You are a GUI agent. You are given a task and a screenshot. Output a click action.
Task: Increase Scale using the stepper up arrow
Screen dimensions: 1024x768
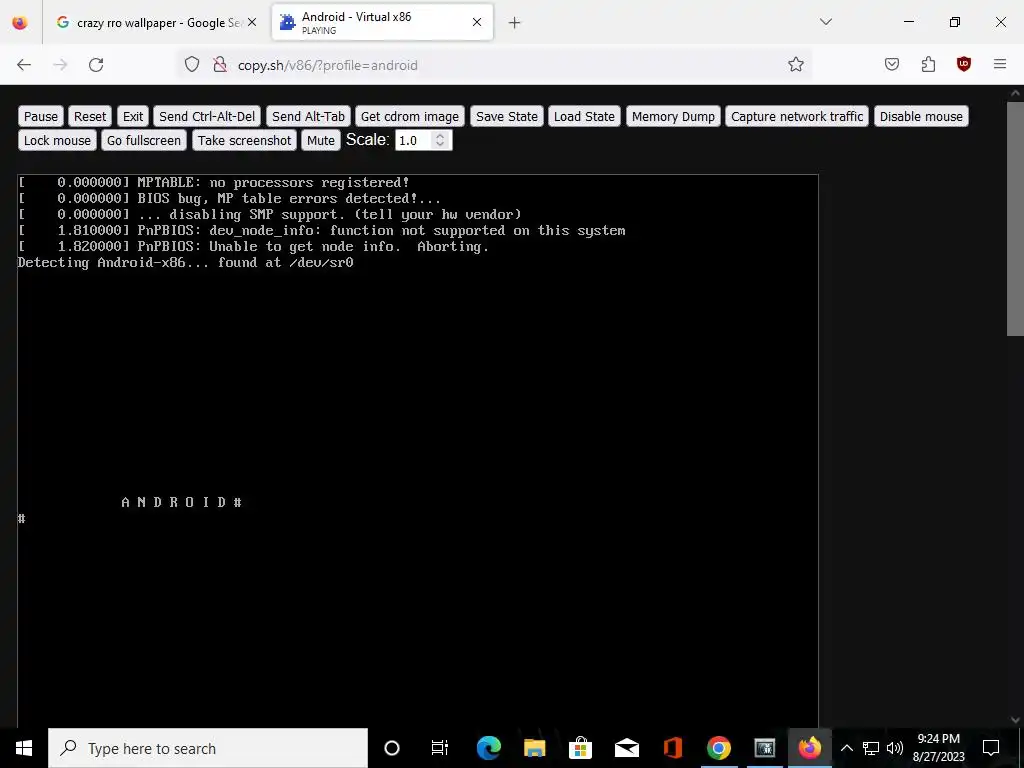click(440, 136)
